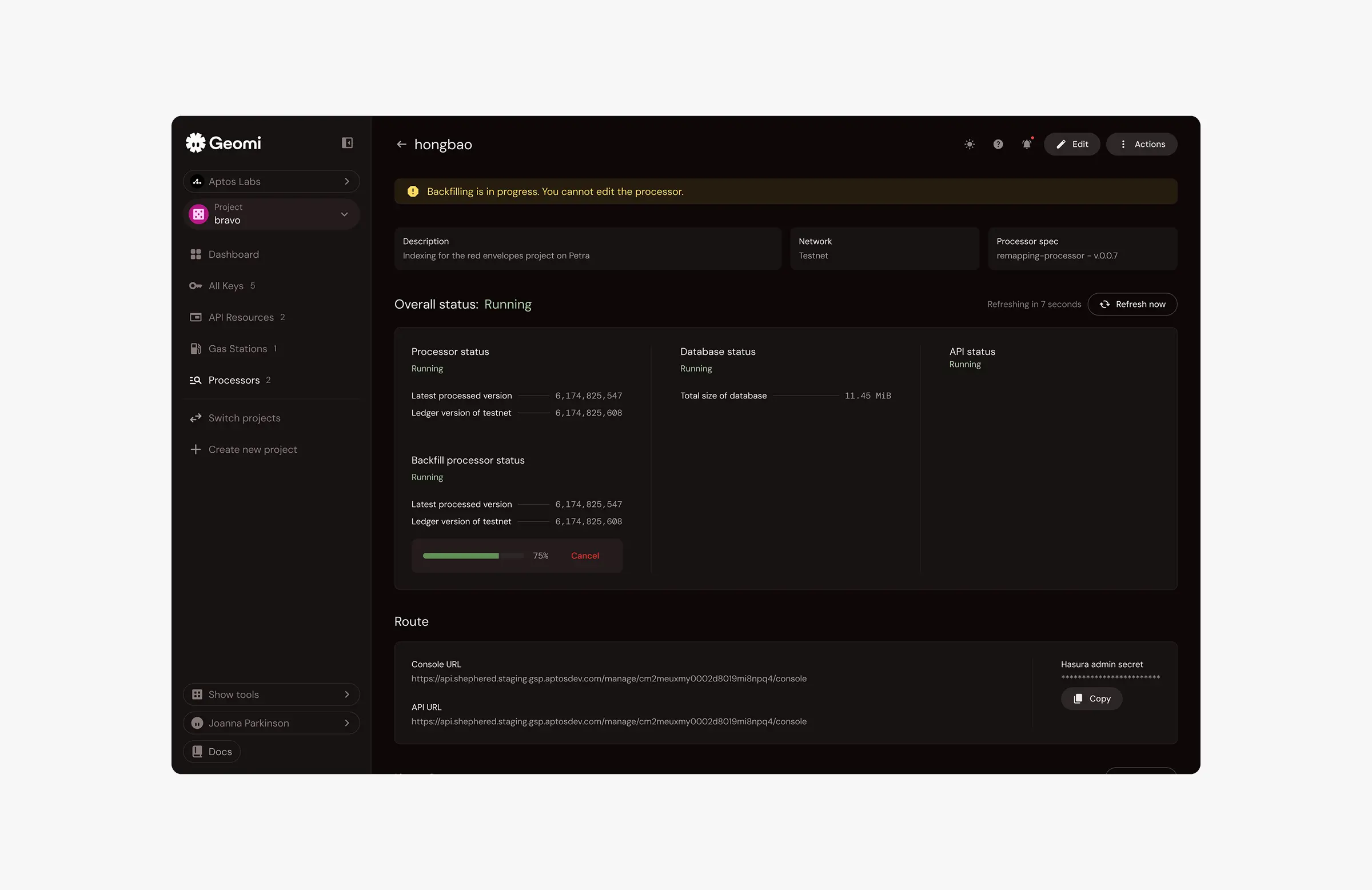Click the backfill 75% progress bar
Screen dimensions: 1372x890
coord(473,556)
